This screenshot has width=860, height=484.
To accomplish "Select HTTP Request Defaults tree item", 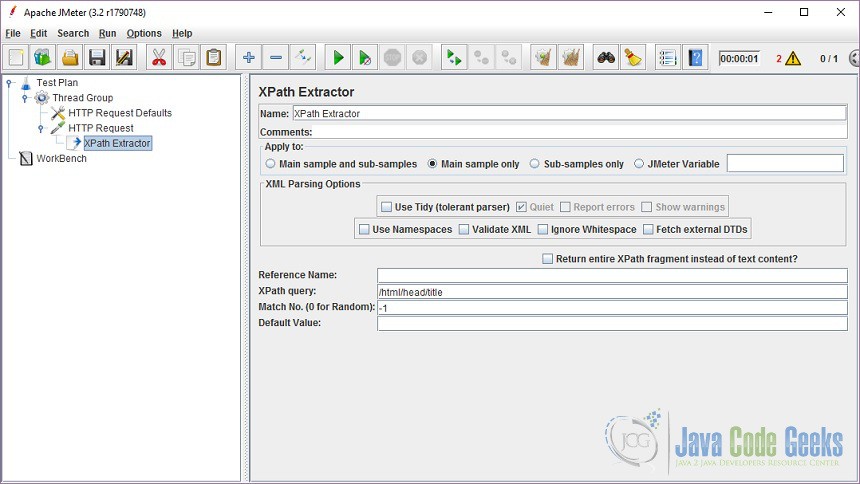I will [x=120, y=112].
